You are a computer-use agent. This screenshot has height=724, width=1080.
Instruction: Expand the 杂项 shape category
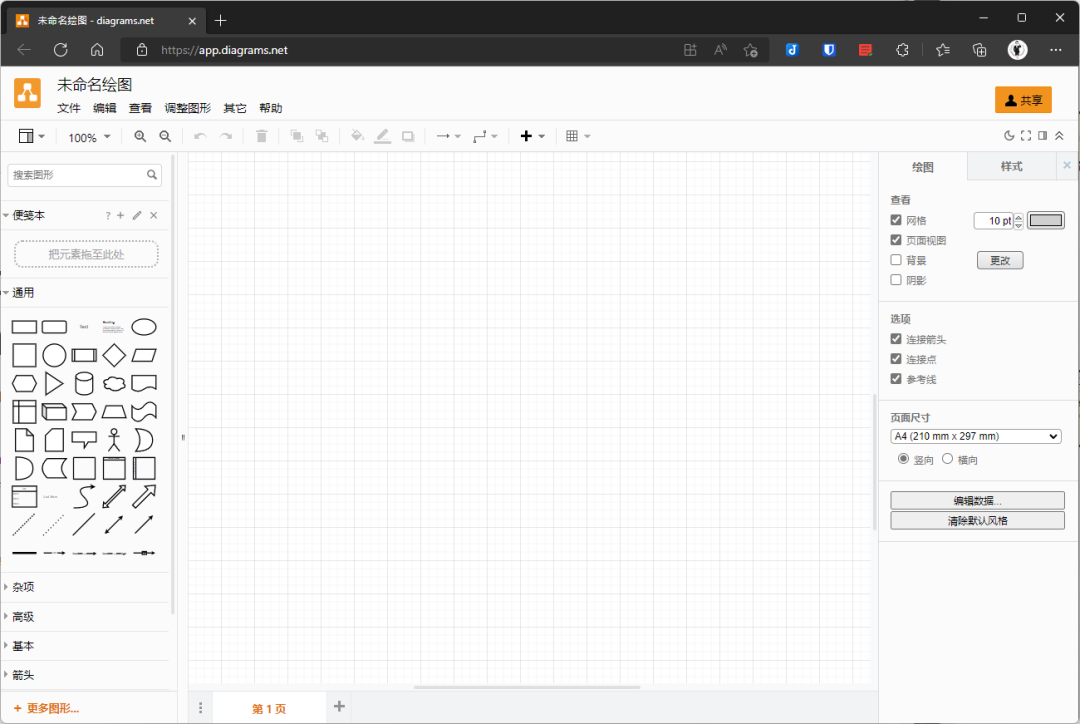pyautogui.click(x=23, y=587)
